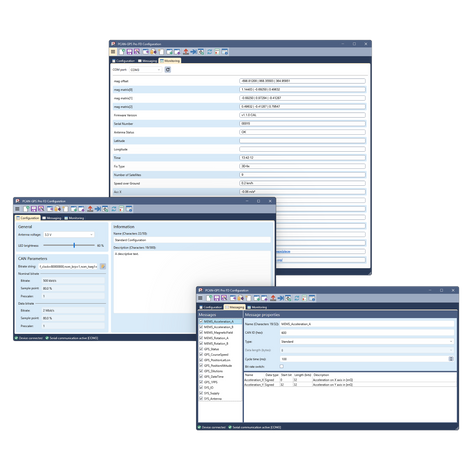
Task: Click blue right-arrow icon in Configuration-tab window toolbar
Action: pyautogui.click(x=98, y=209)
